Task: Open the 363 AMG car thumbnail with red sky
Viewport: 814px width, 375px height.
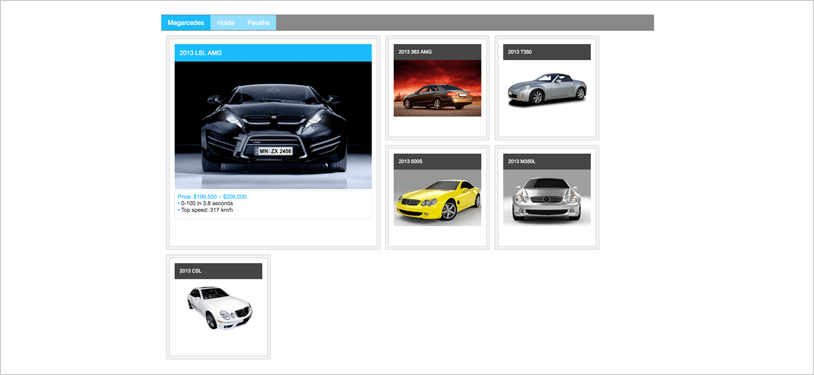Action: (x=437, y=88)
